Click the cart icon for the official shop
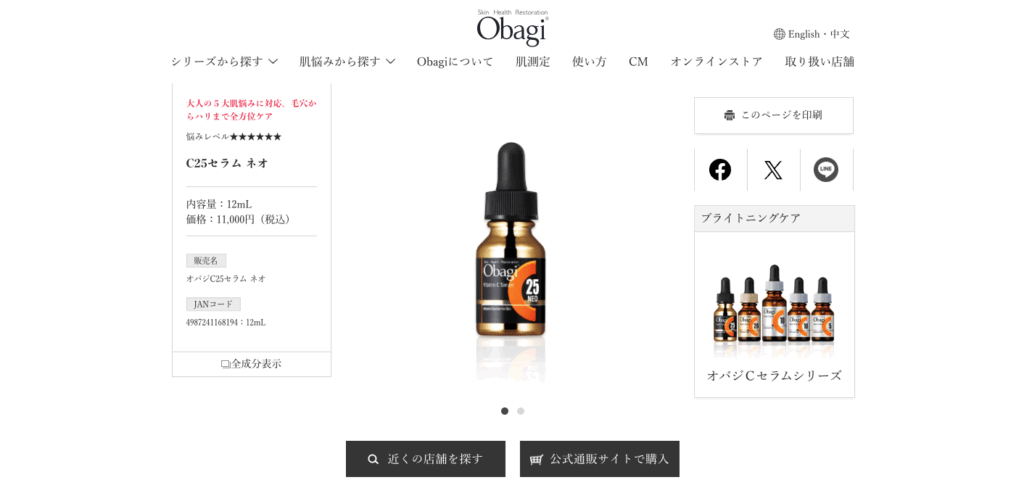The image size is (1024, 493). (x=536, y=459)
